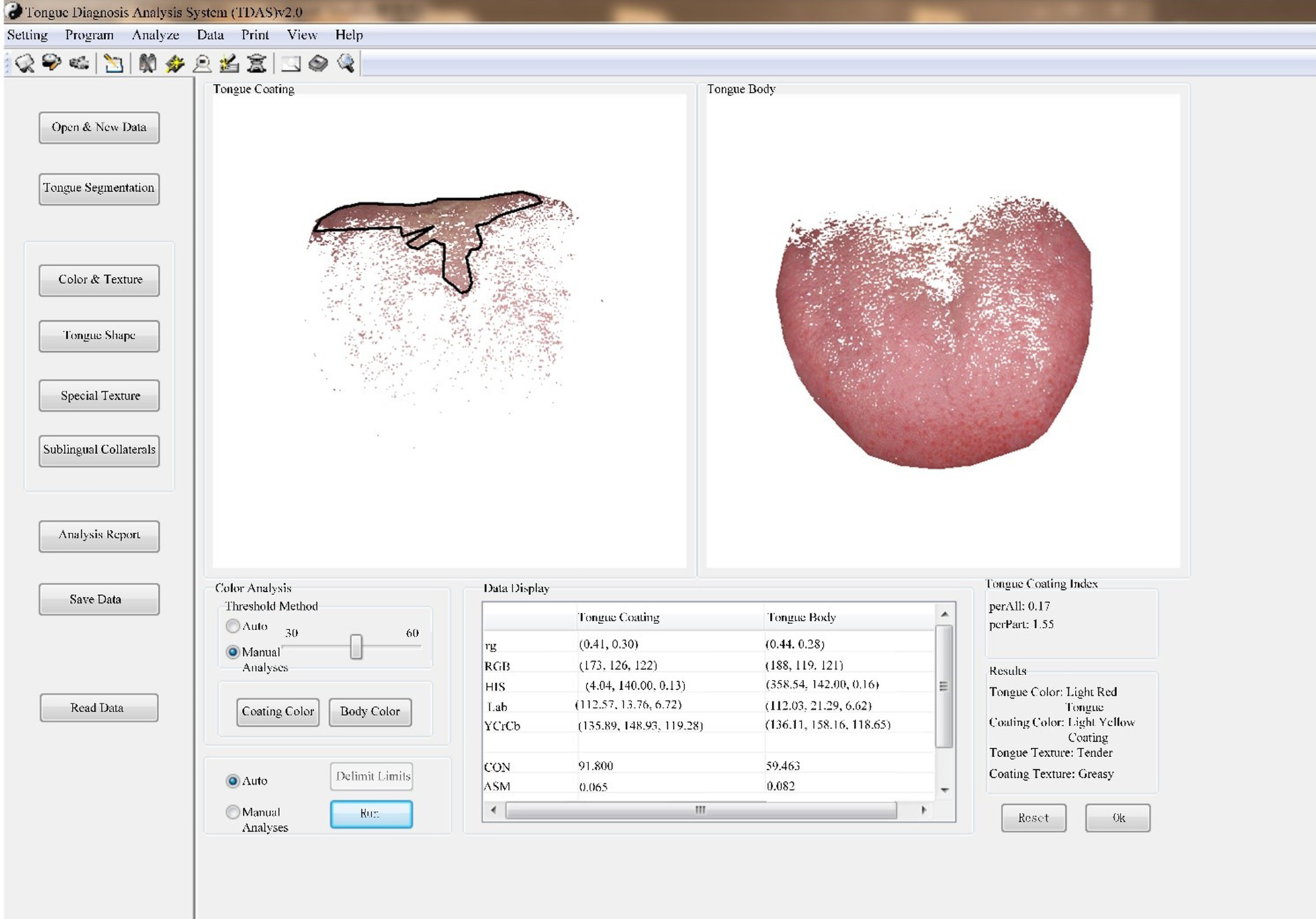Click the YCrCb row label
Viewport: 1316px width, 919px height.
(502, 726)
